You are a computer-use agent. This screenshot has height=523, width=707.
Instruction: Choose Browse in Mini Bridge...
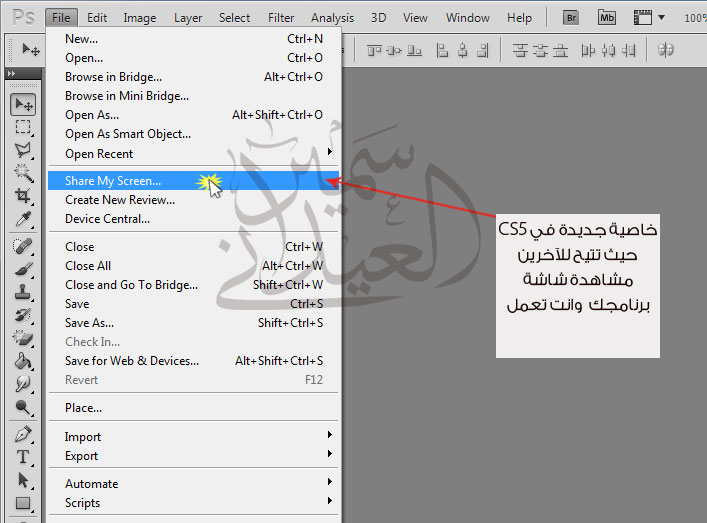[x=193, y=96]
